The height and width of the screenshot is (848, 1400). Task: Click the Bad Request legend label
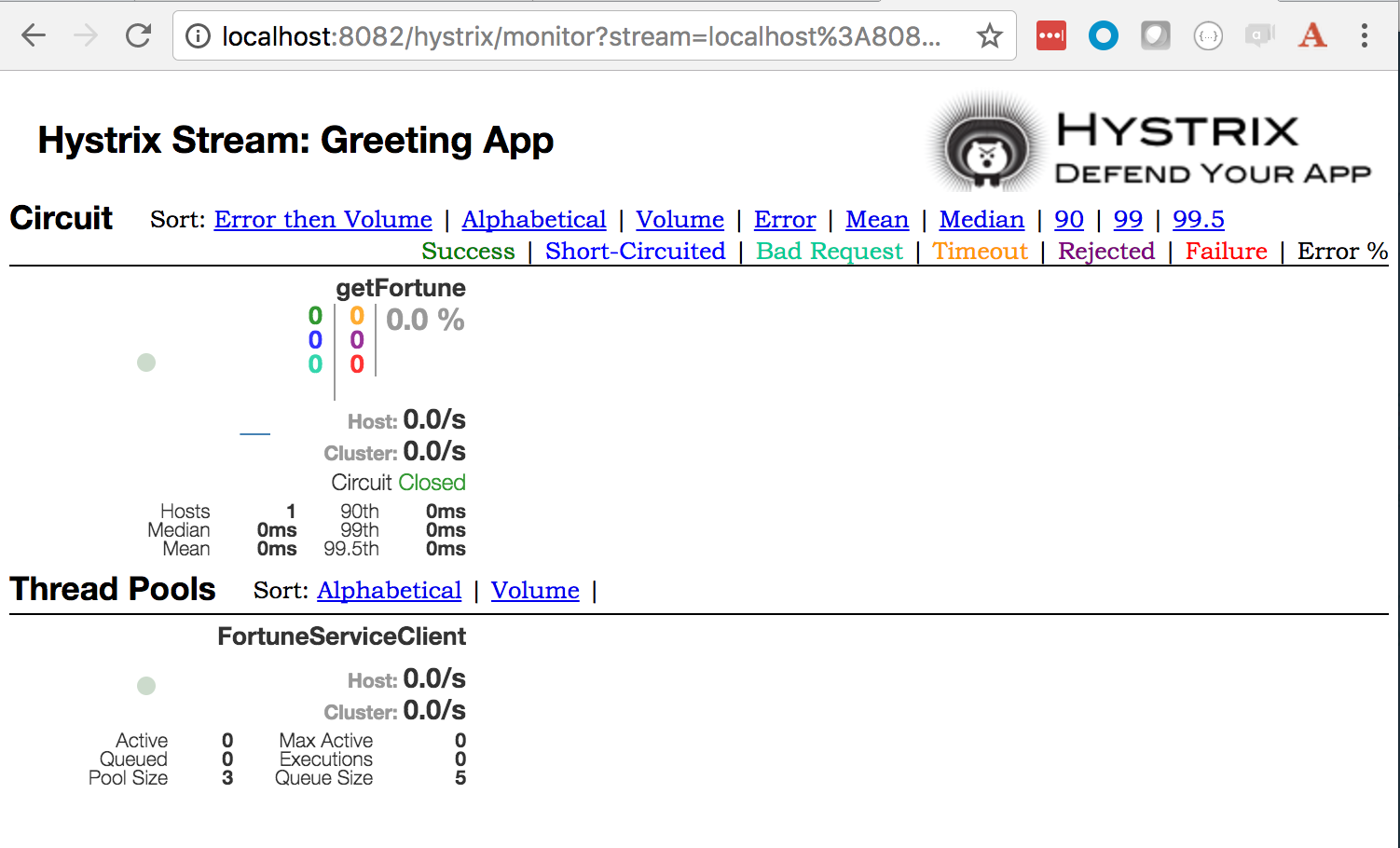(x=830, y=251)
